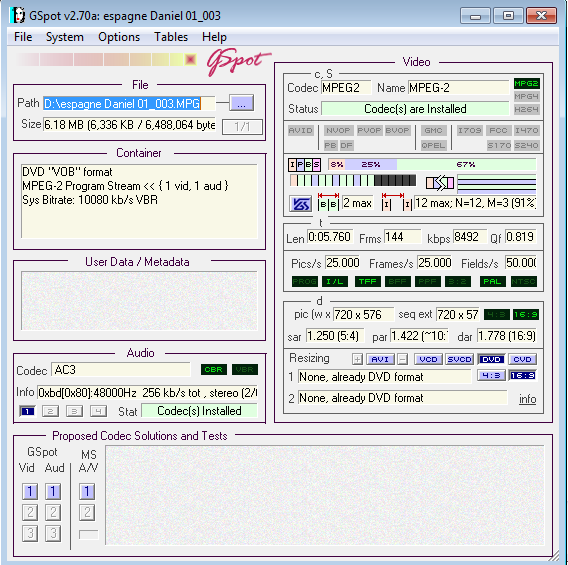Click the blue VS logo icon
Viewport: 568px width, 565px height.
point(300,204)
